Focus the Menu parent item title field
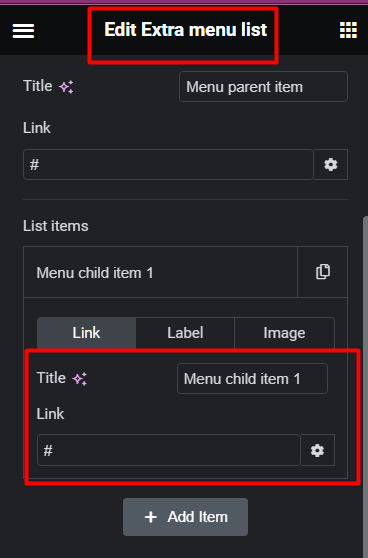 (x=263, y=87)
